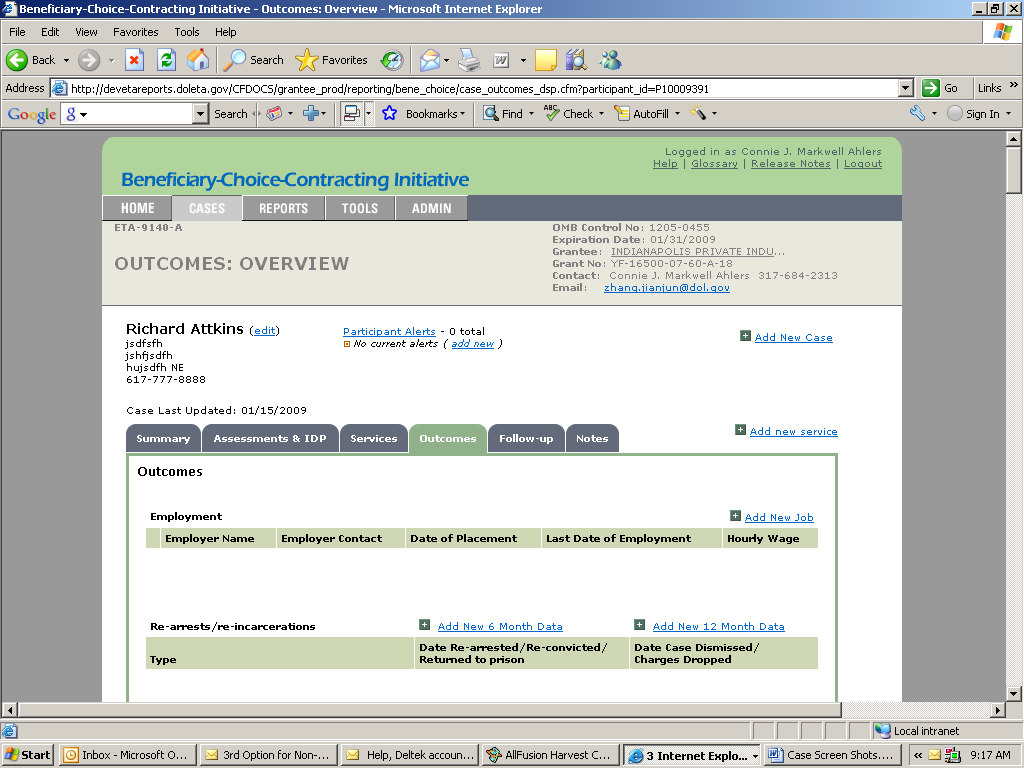
Task: Stop page loading with red X icon
Action: click(135, 60)
